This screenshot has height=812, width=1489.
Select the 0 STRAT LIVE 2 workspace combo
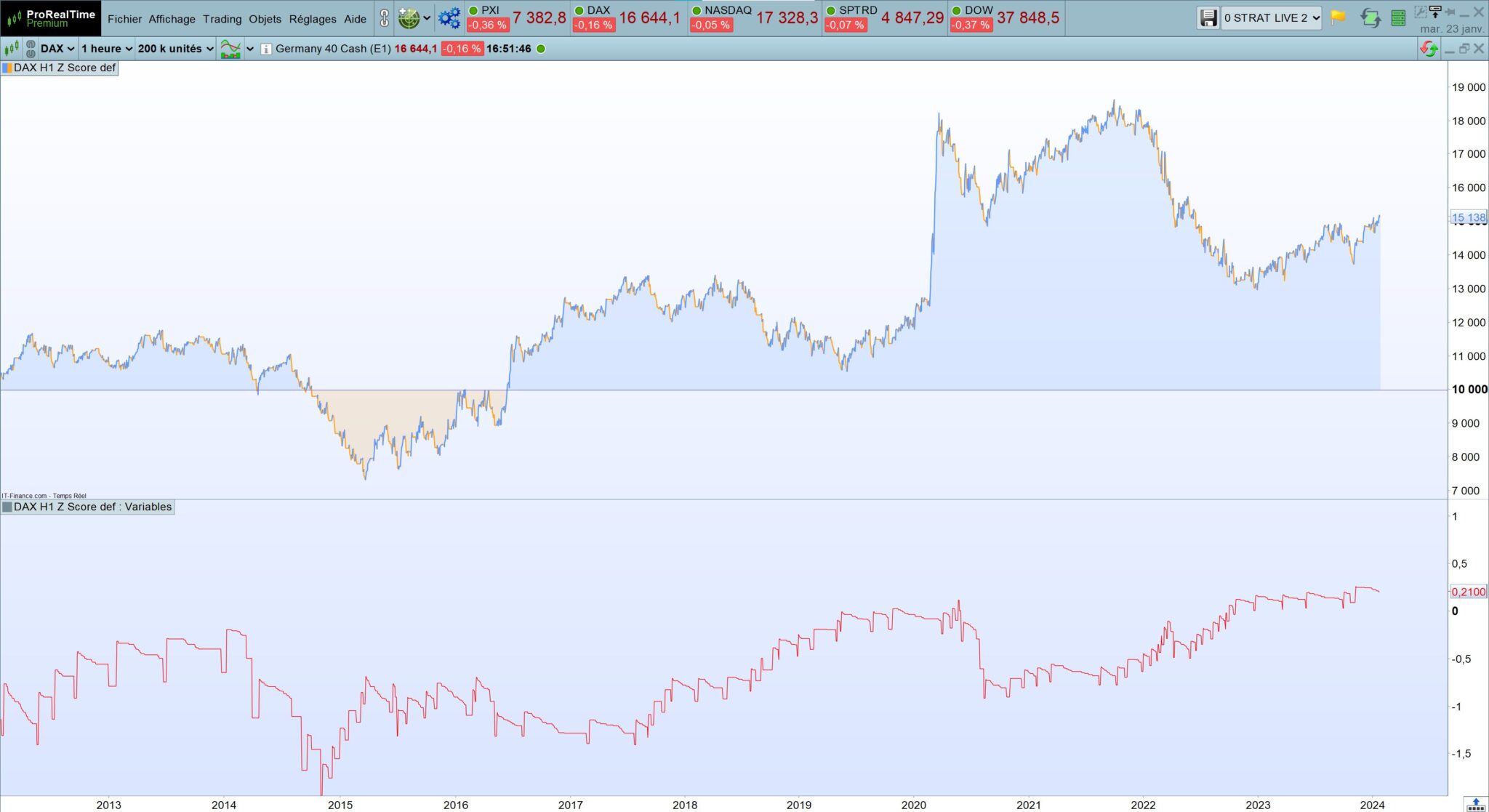(x=1271, y=18)
